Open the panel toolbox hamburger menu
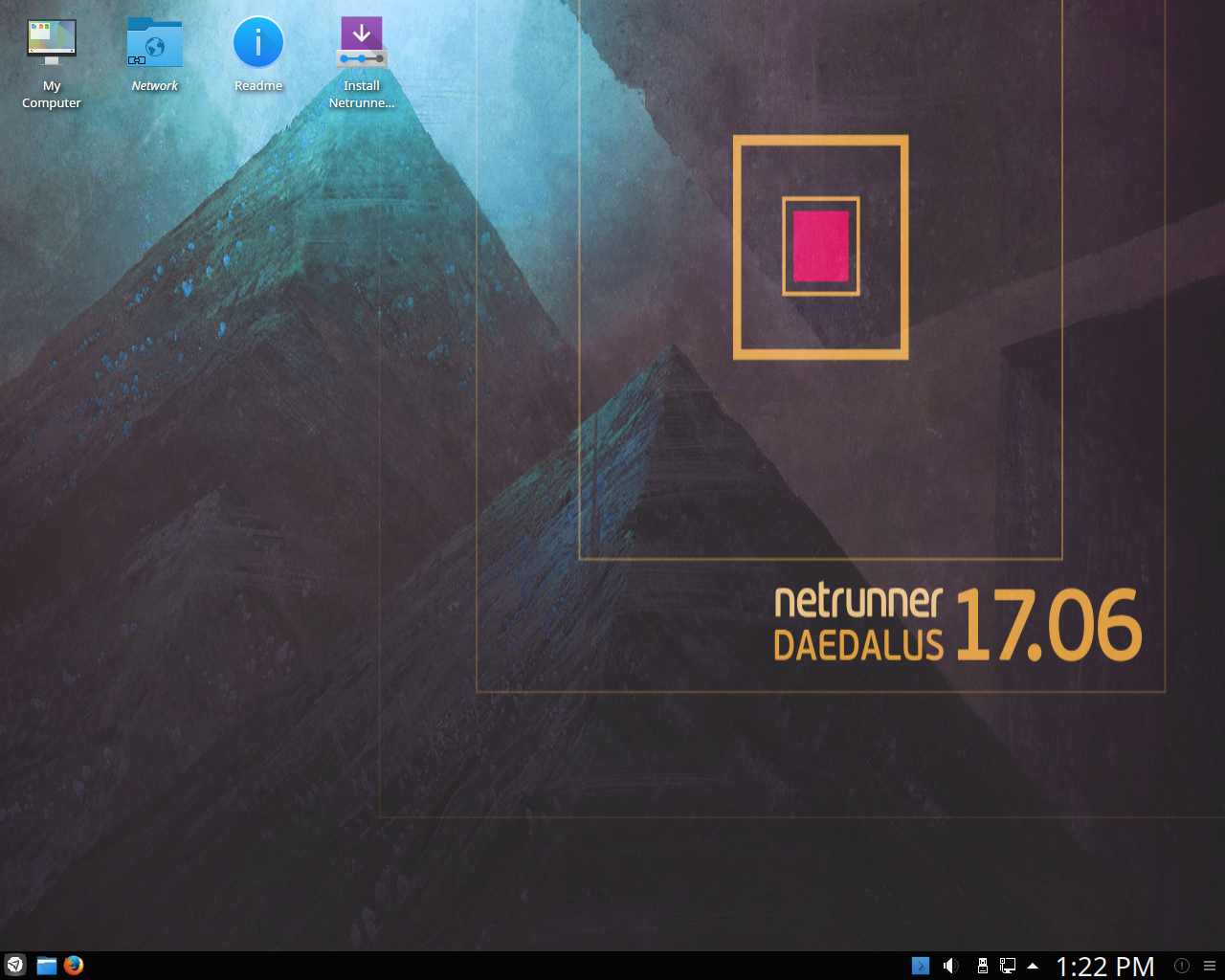Image resolution: width=1225 pixels, height=980 pixels. coord(1210,966)
